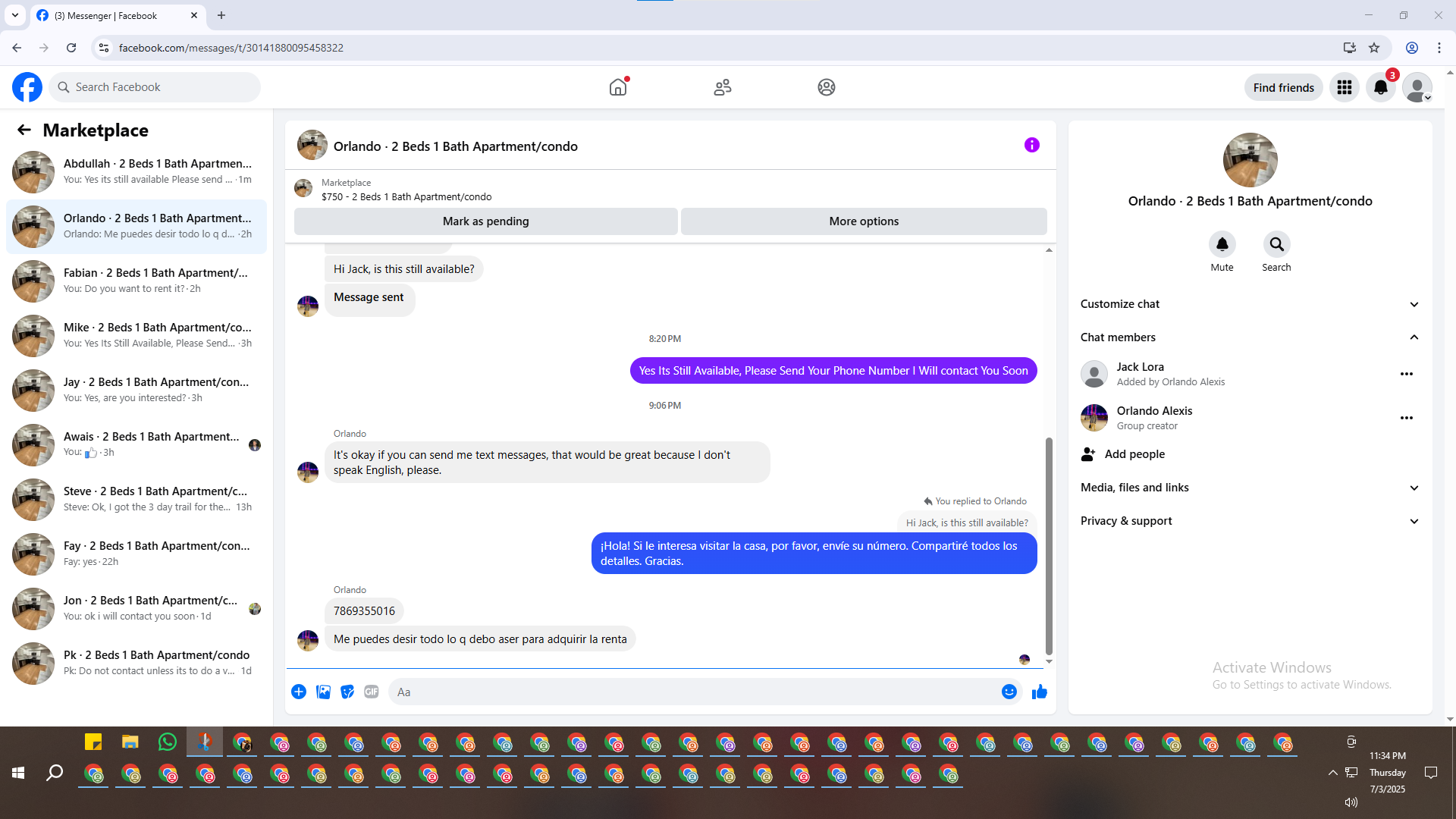
Task: Open Facebook apps grid menu
Action: (x=1344, y=87)
